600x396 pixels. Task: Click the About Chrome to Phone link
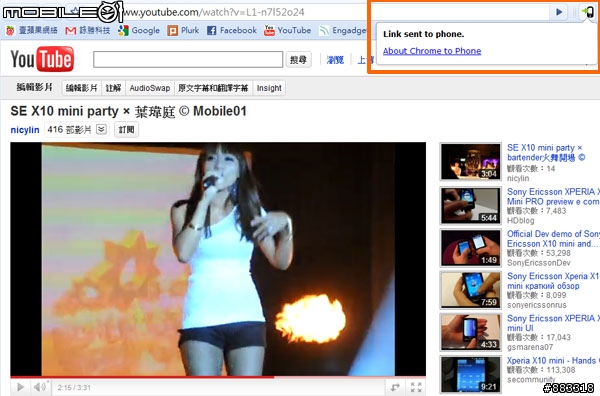432,51
